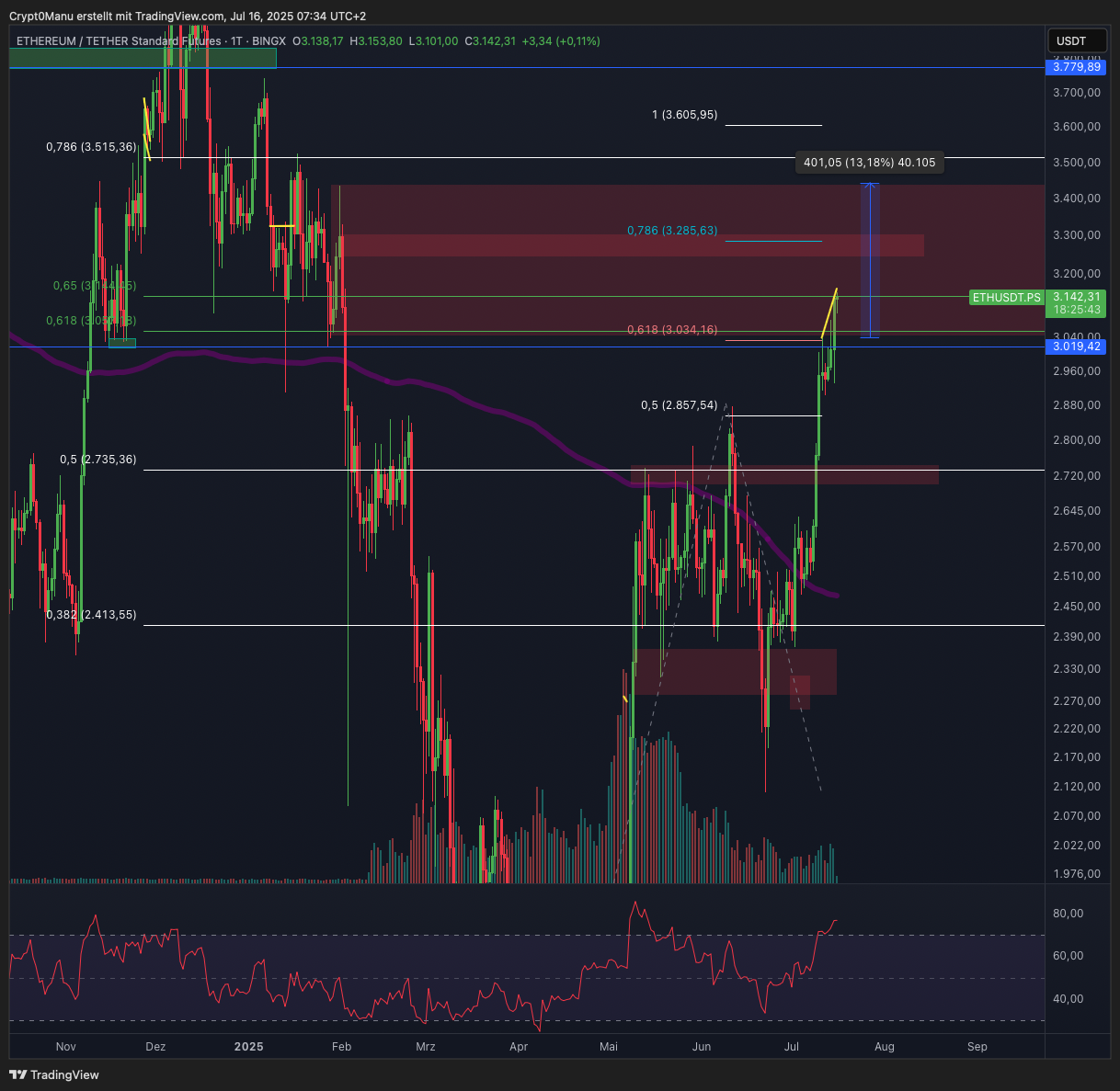Click the 3.700,00 price axis label

[x=1077, y=92]
